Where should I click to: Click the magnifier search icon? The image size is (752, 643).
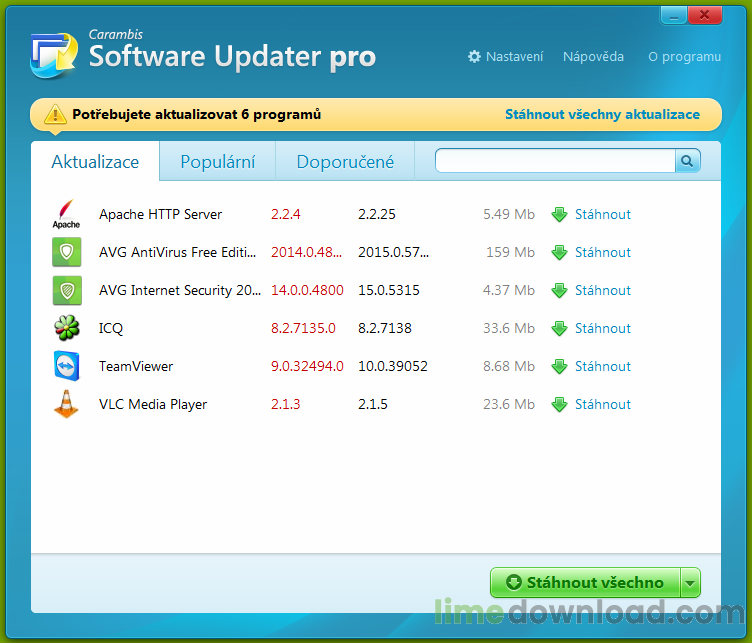[x=688, y=160]
